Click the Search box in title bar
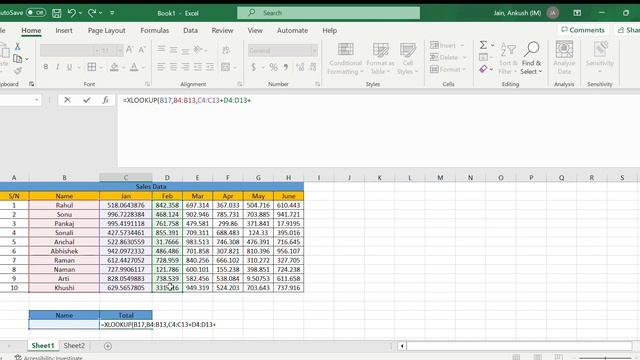Viewport: 640px width, 360px height. click(x=328, y=13)
